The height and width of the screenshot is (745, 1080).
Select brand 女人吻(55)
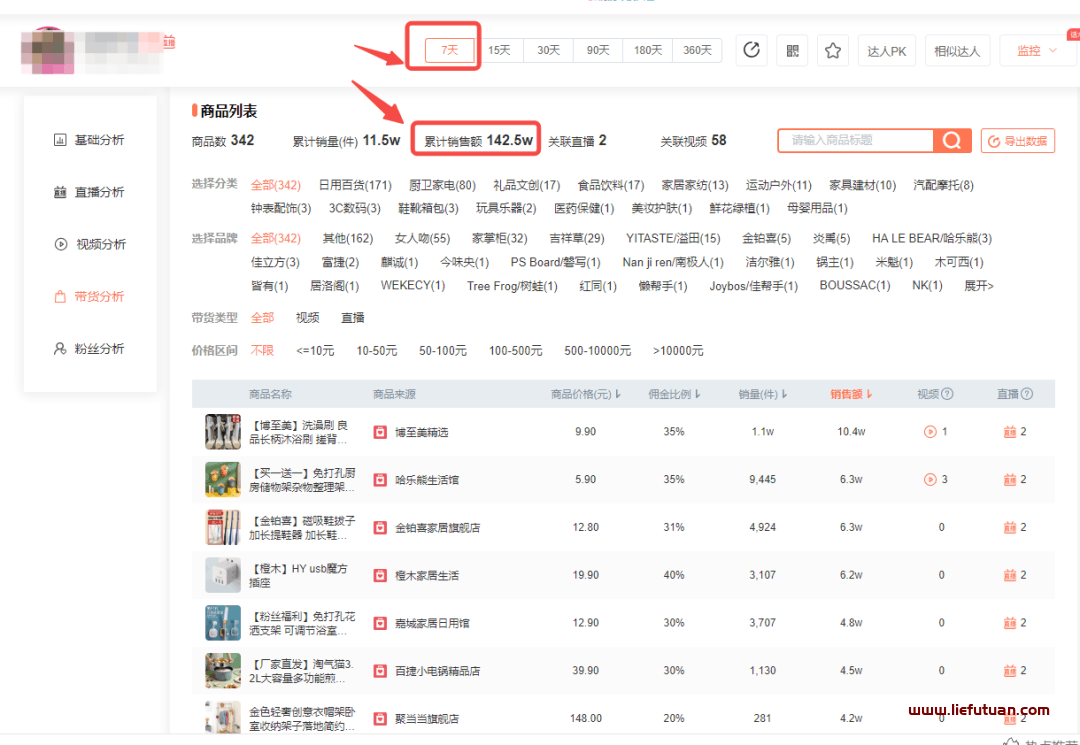pos(422,238)
